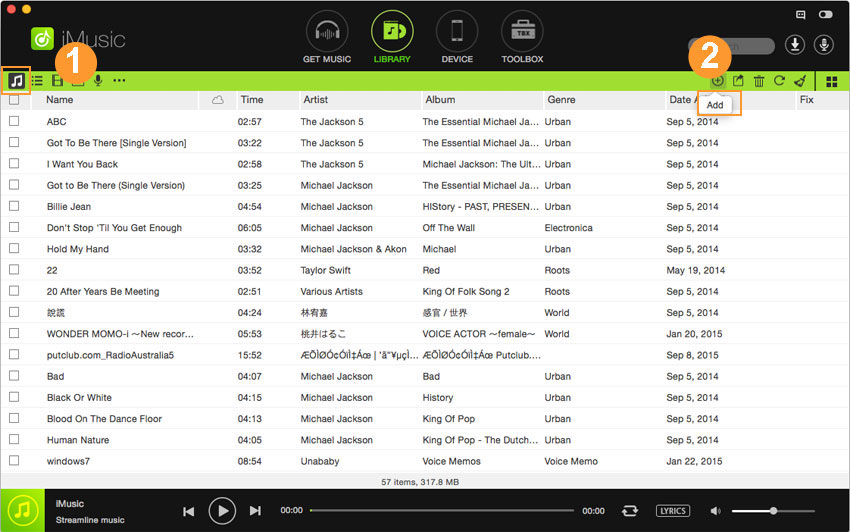
Task: Check the box for Bad
Action: (x=14, y=375)
